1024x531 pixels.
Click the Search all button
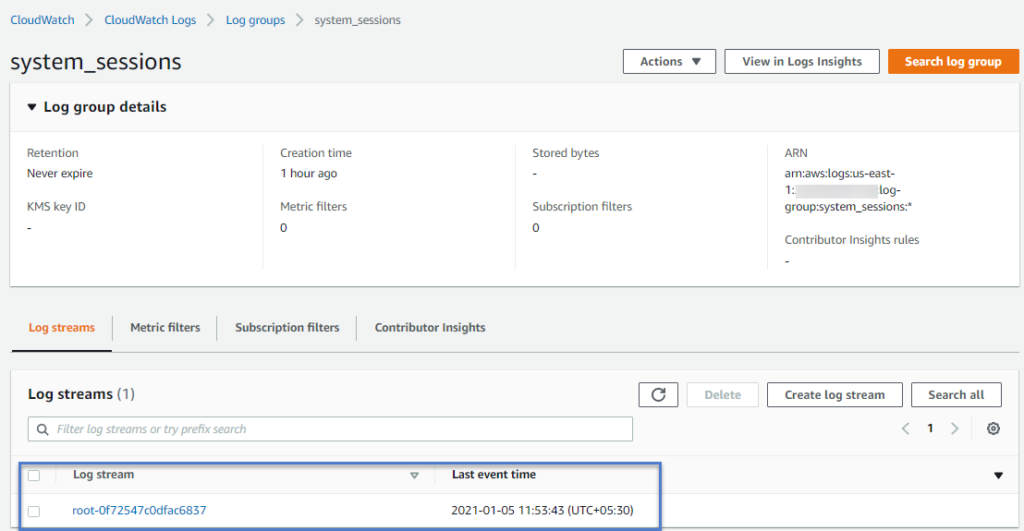pyautogui.click(x=956, y=394)
